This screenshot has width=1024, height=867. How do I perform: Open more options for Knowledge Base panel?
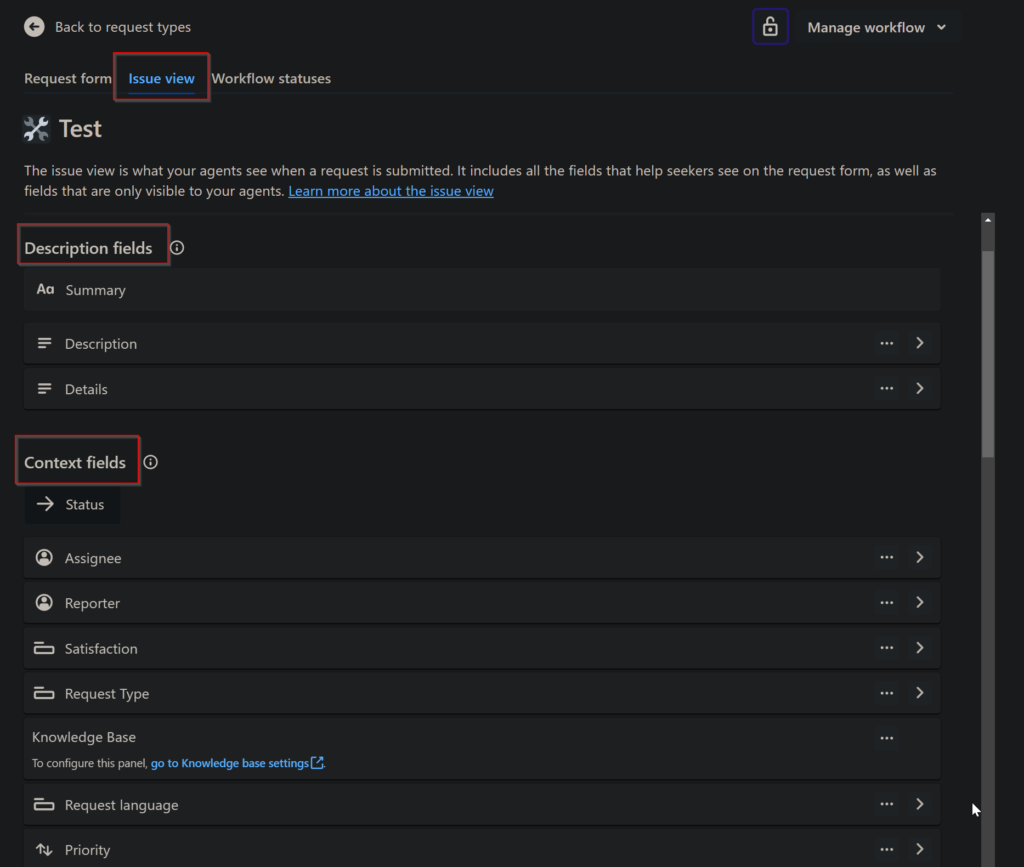886,738
